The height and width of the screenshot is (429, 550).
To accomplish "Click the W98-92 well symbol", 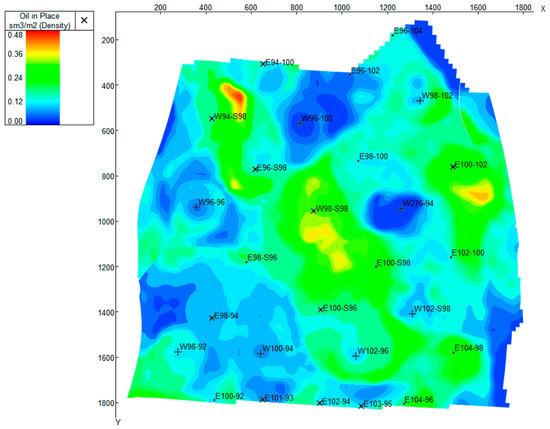I will 178,351.
